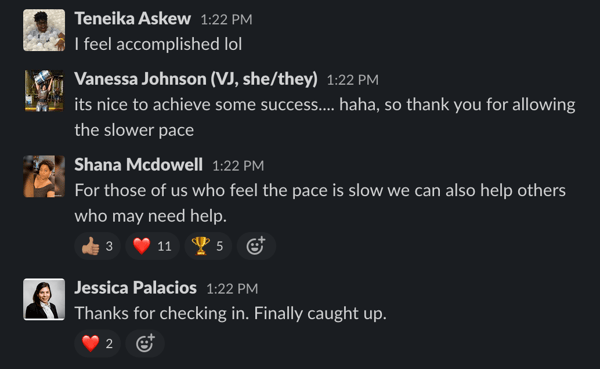Toggle trophy reaction showing 5
Viewport: 600px width, 369px height.
tap(208, 246)
